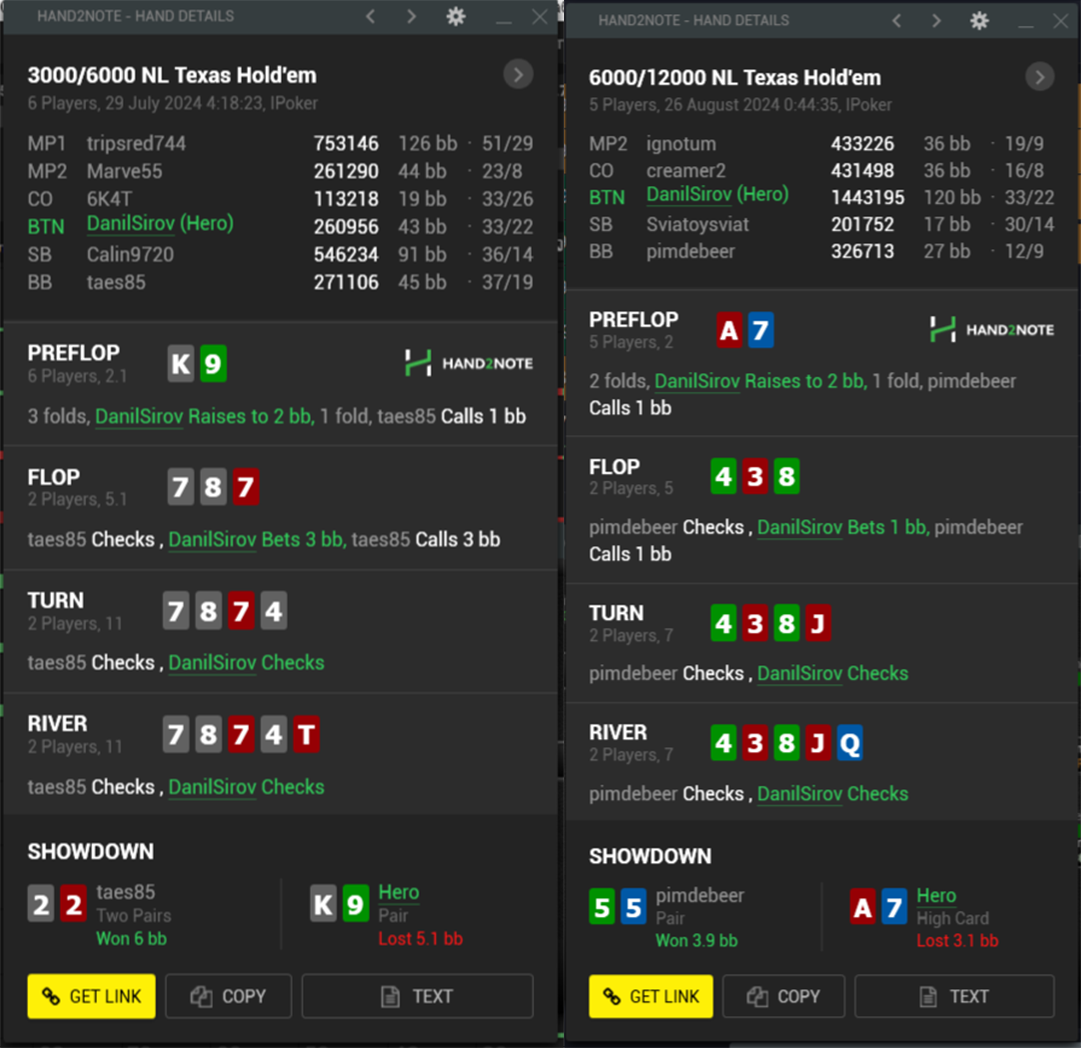Select ignotum in the right player list

pyautogui.click(x=681, y=143)
